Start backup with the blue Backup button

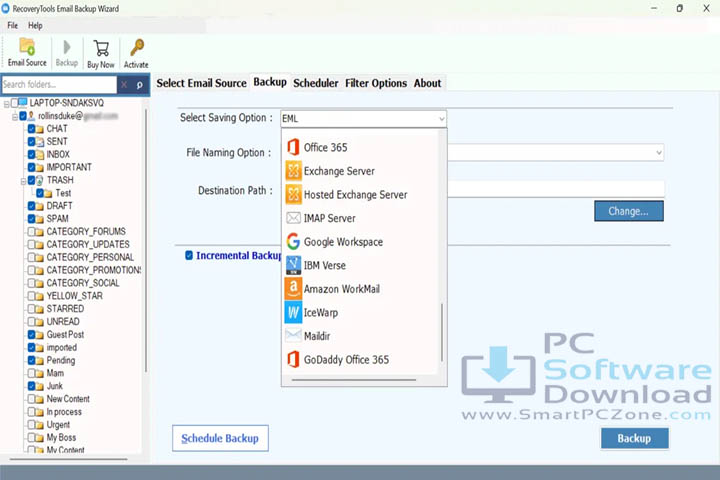click(634, 438)
